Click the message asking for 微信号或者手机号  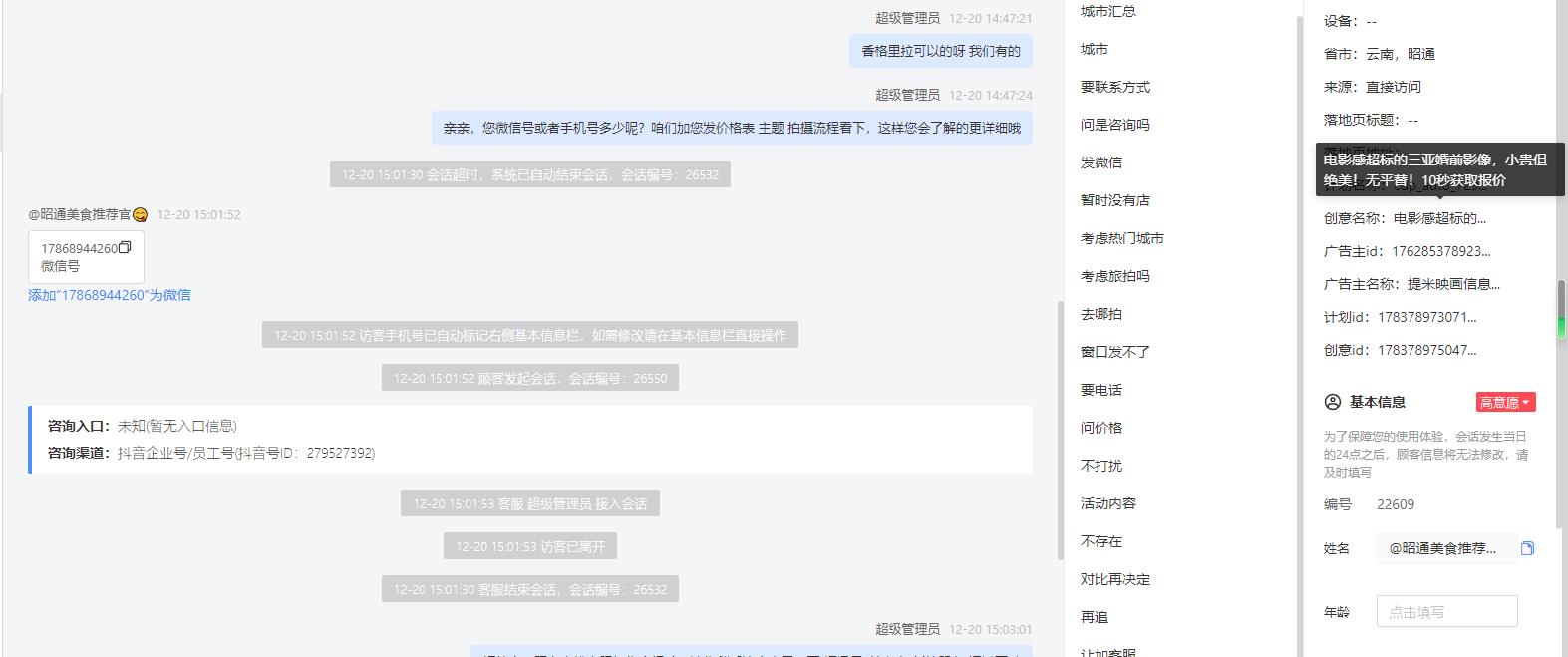pyautogui.click(x=732, y=128)
